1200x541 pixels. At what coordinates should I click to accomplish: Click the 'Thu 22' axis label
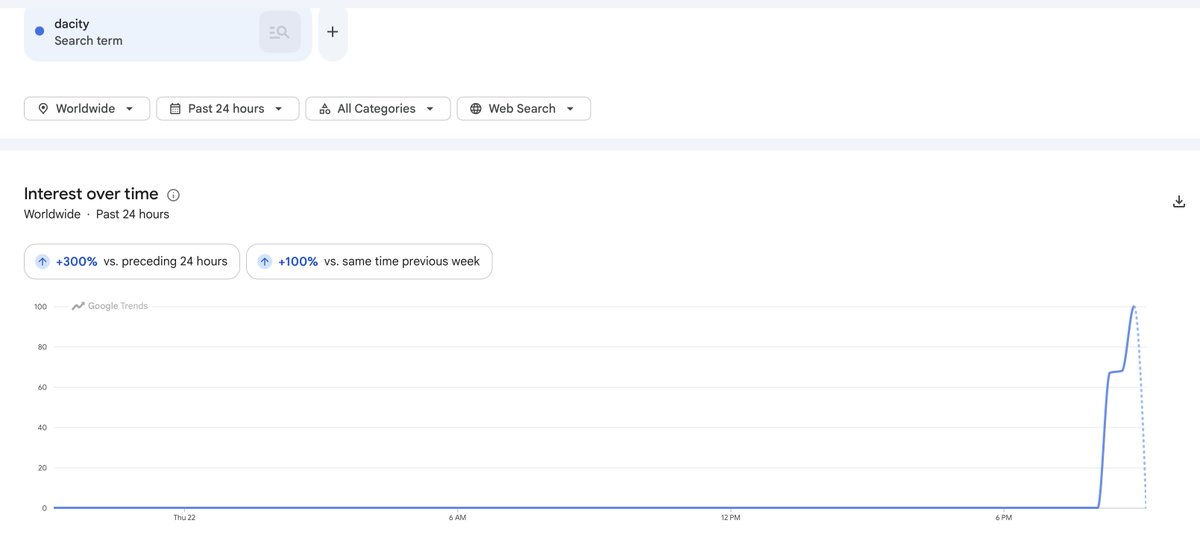184,517
